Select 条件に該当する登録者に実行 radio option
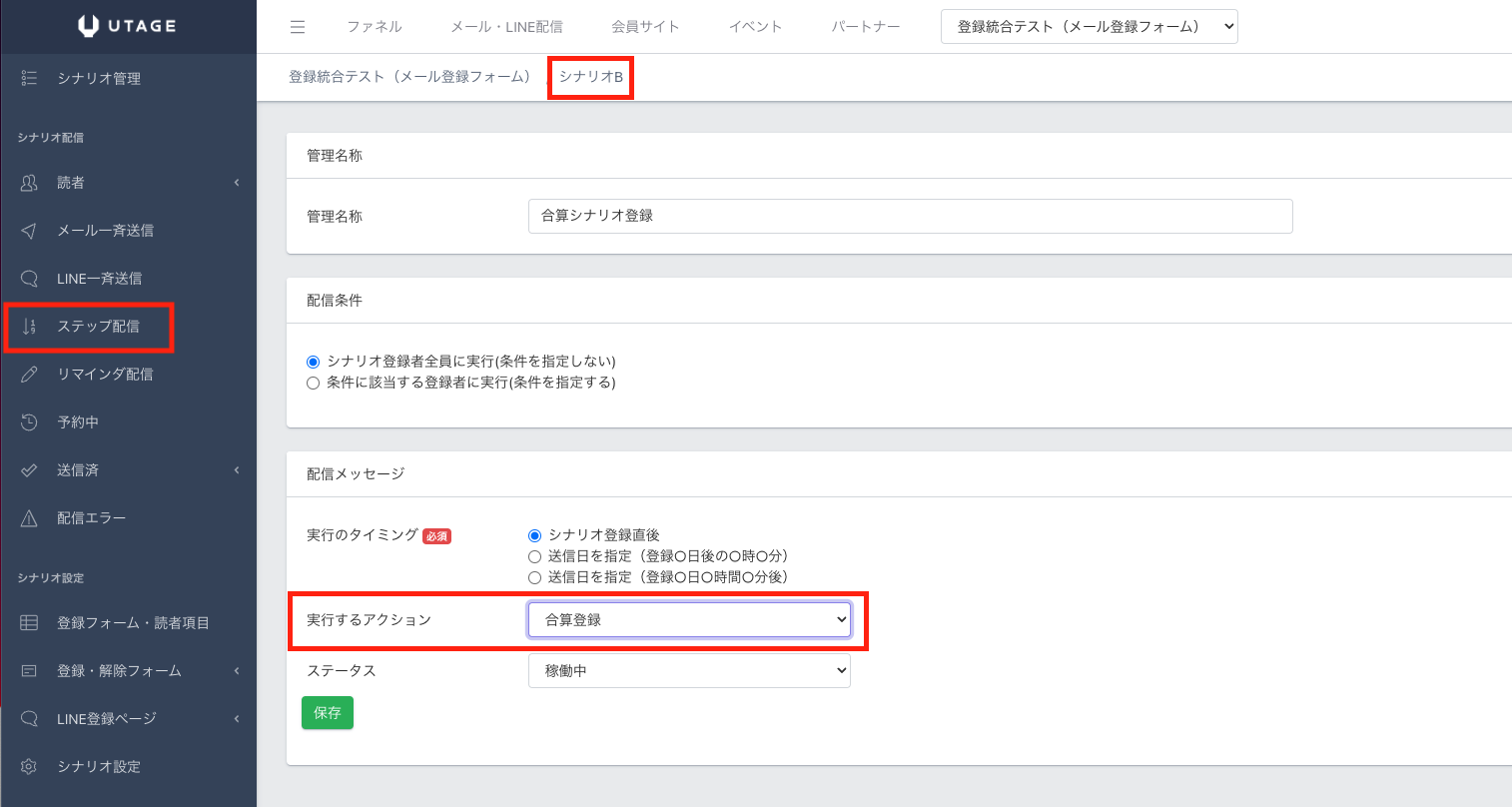The image size is (1512, 807). click(314, 383)
